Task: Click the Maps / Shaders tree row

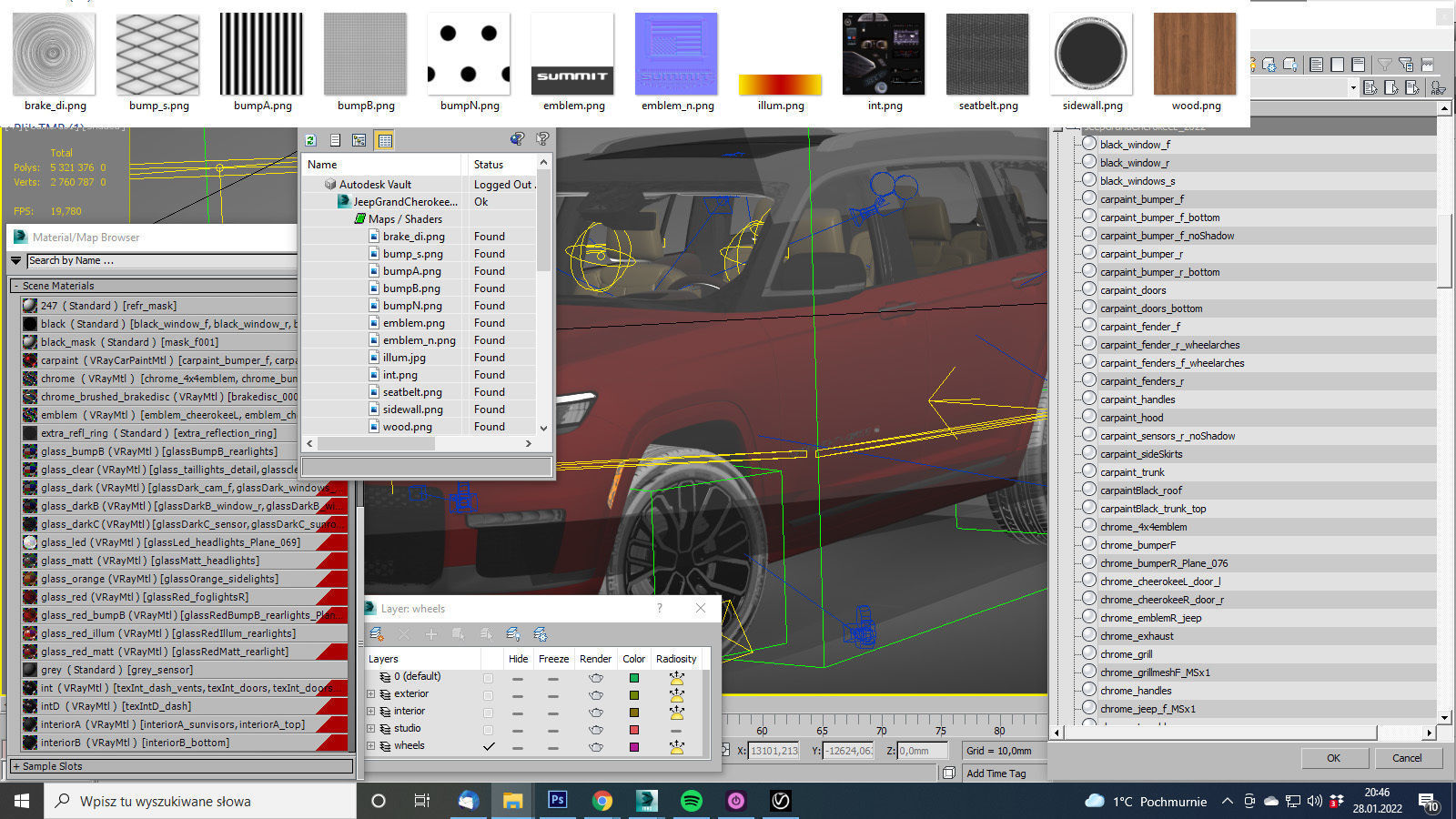Action: [405, 219]
